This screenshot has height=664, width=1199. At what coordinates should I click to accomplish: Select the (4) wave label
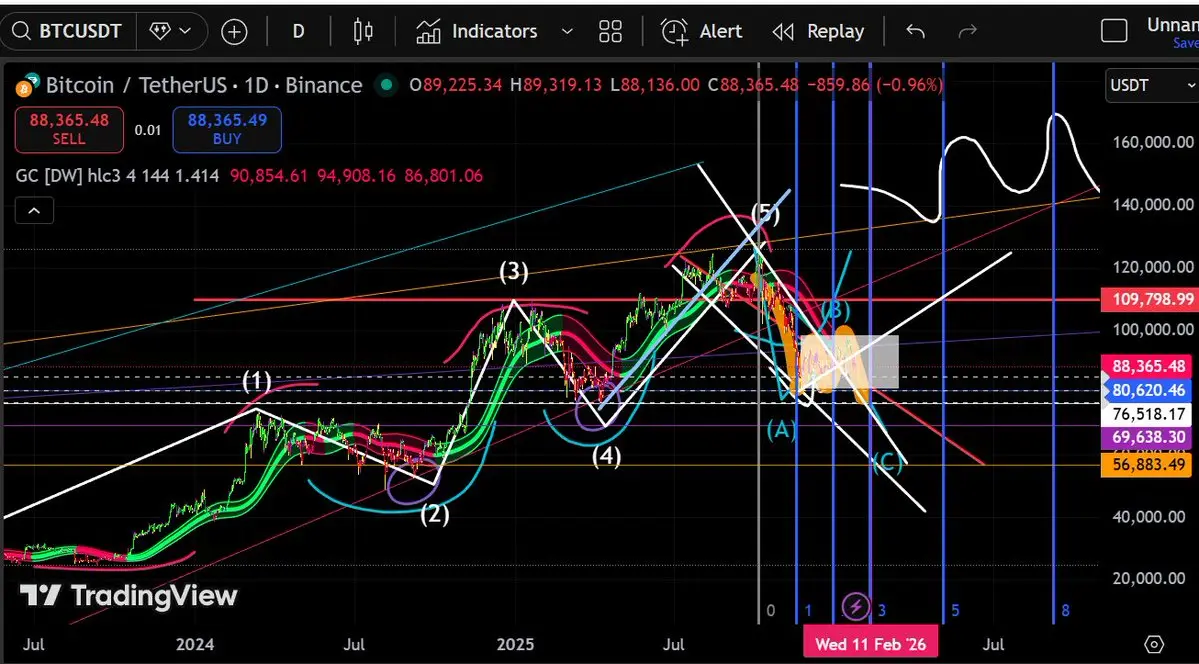coord(606,457)
